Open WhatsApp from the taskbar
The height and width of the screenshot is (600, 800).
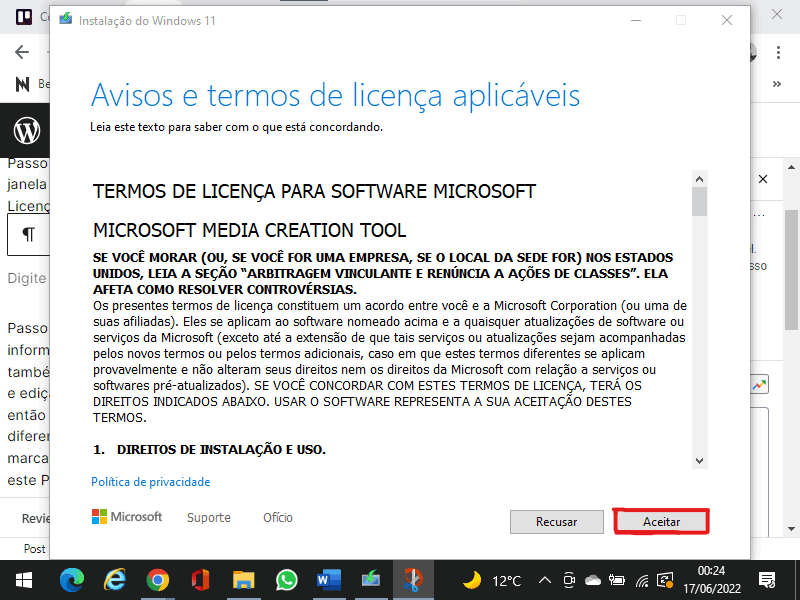[x=285, y=580]
